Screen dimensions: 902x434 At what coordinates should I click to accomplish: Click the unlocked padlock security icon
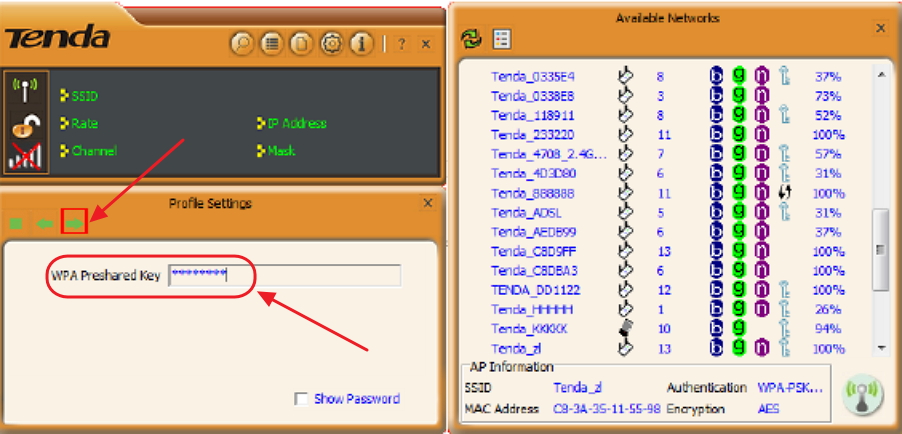coord(25,125)
